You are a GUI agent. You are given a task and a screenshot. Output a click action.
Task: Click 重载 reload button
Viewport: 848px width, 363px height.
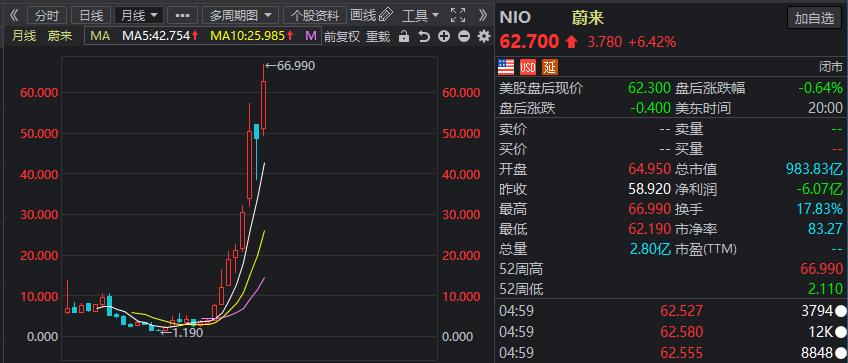[x=378, y=36]
